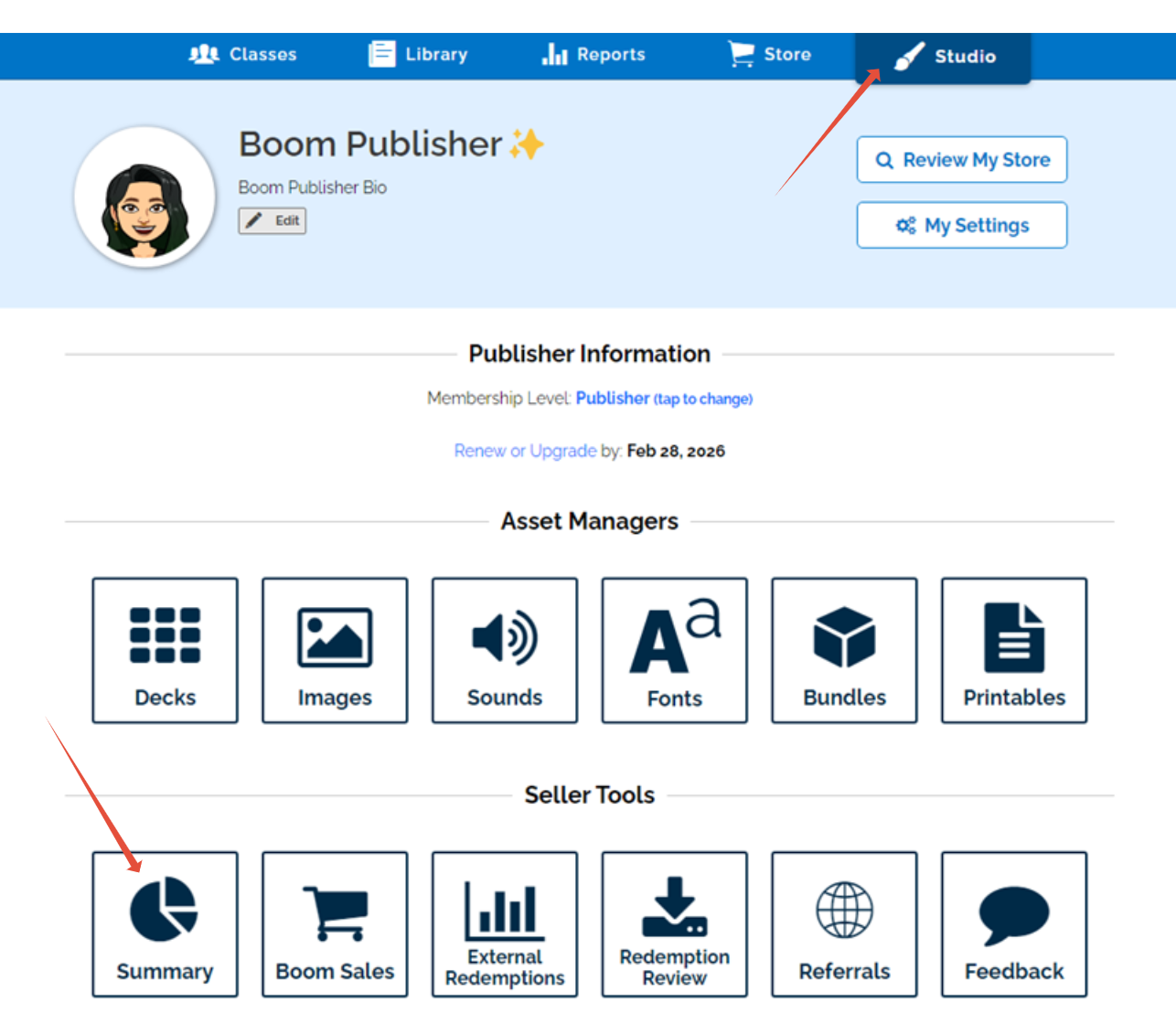The image size is (1176, 1023).
Task: Open My Settings
Action: [962, 225]
